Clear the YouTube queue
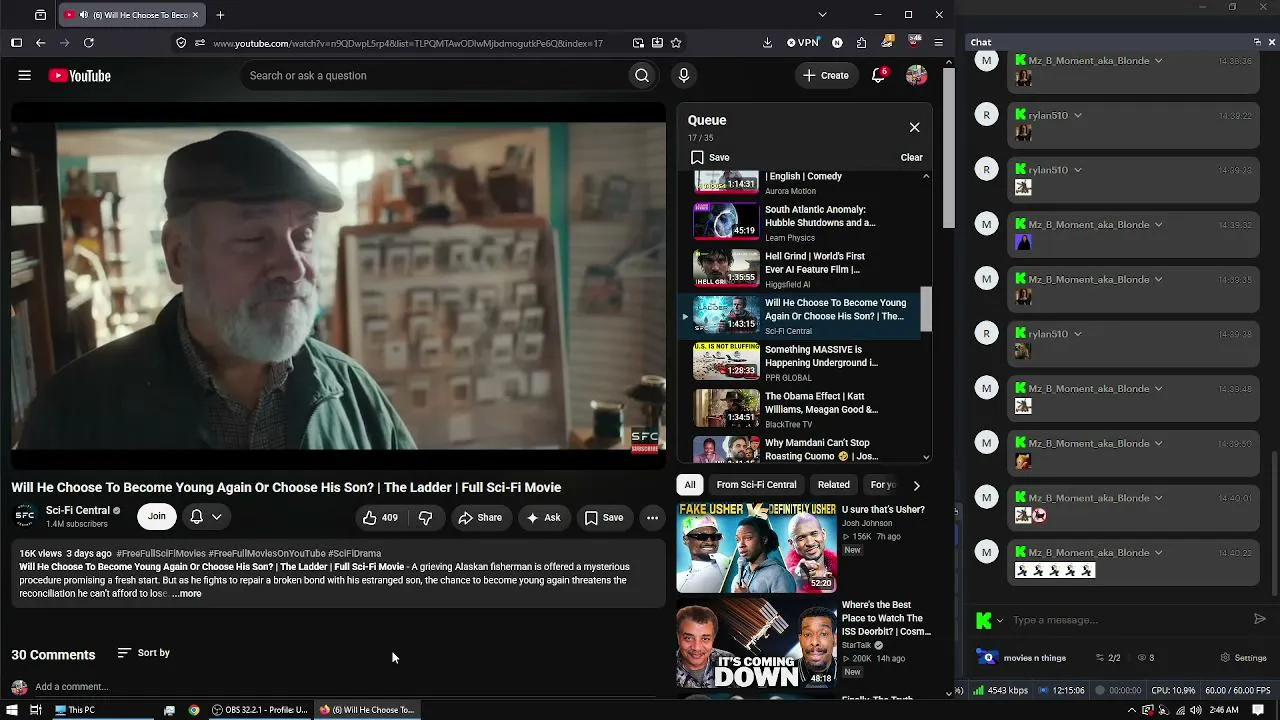This screenshot has width=1280, height=720. [911, 157]
